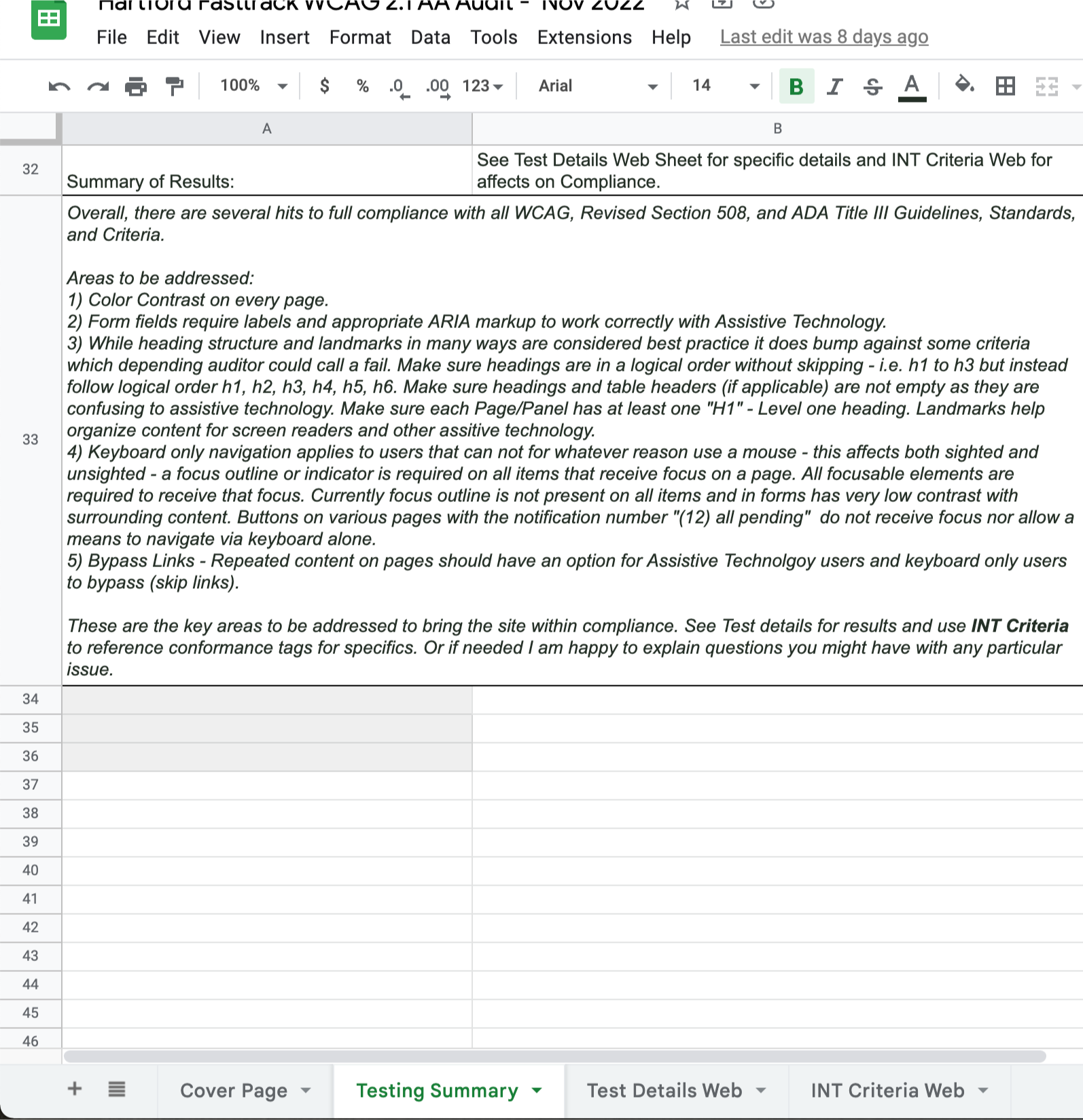Viewport: 1083px width, 1120px height.
Task: Decrease decimal places
Action: click(x=400, y=87)
